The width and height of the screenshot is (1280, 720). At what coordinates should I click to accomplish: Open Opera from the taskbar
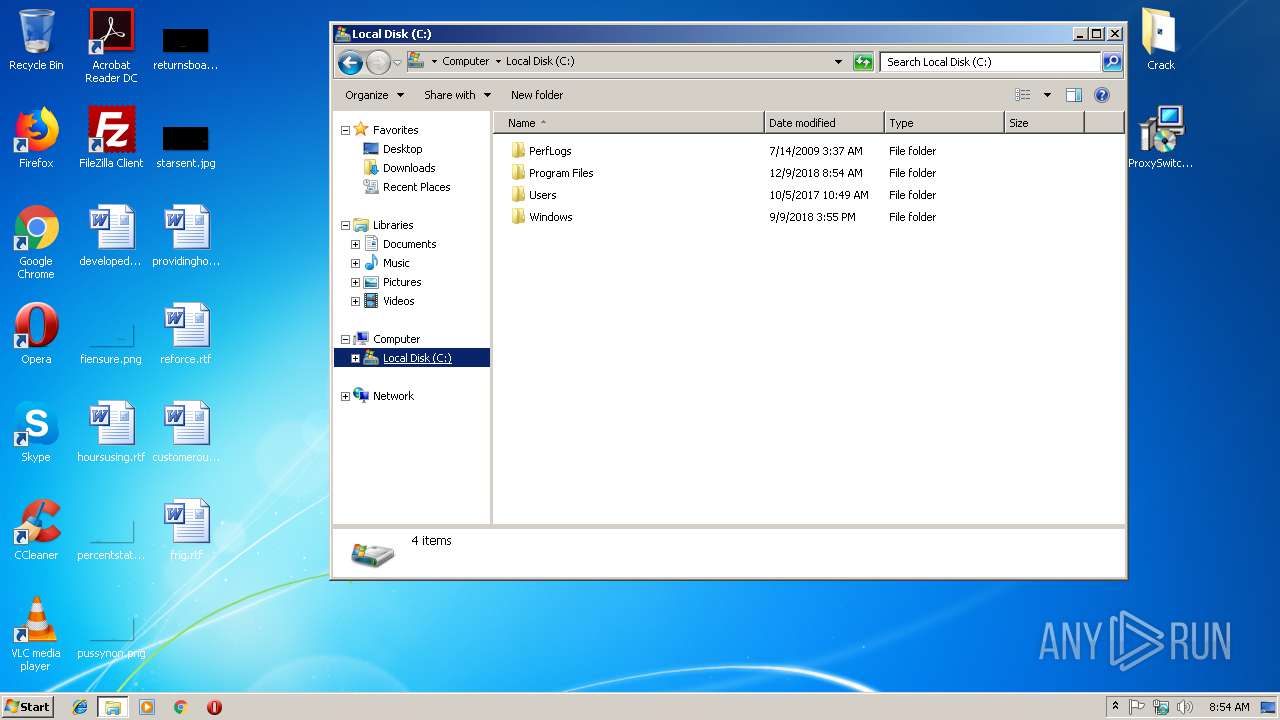click(x=214, y=707)
